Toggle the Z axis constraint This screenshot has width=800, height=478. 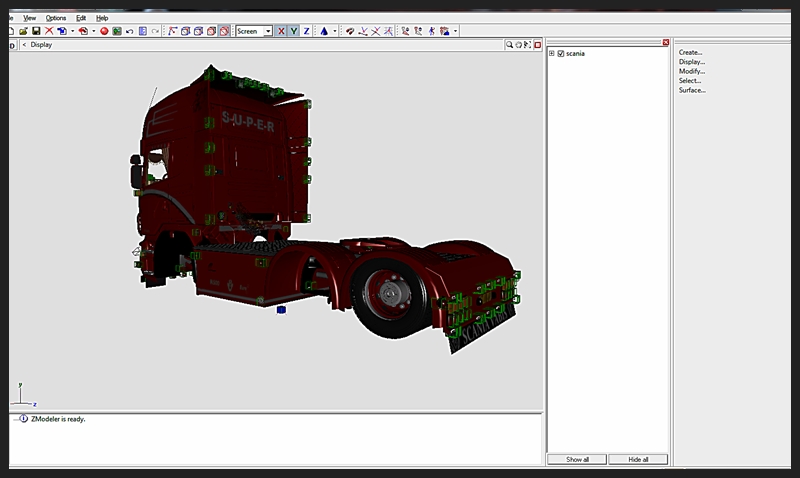coord(306,31)
